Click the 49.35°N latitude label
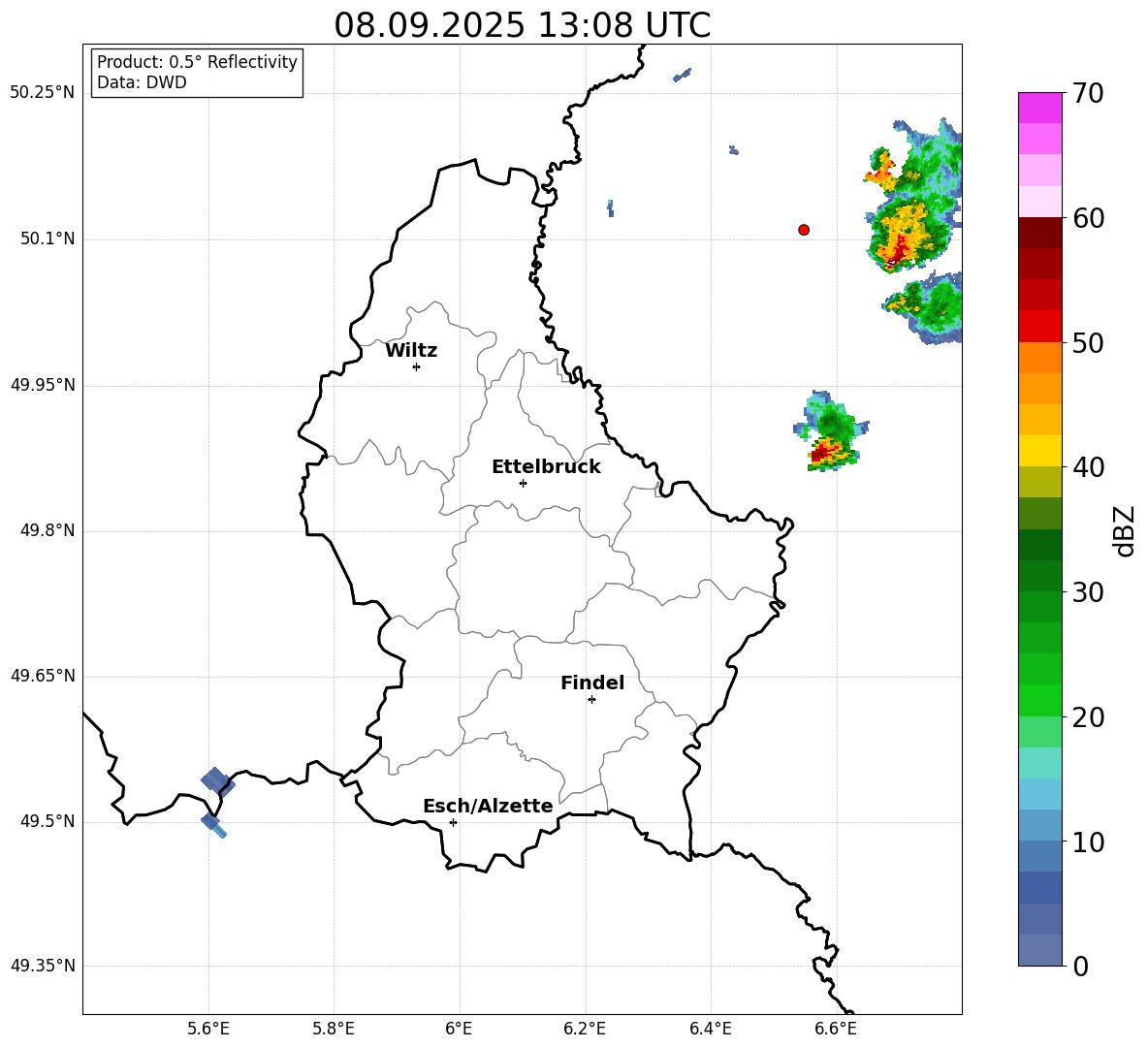The height and width of the screenshot is (1048, 1148). 43,966
